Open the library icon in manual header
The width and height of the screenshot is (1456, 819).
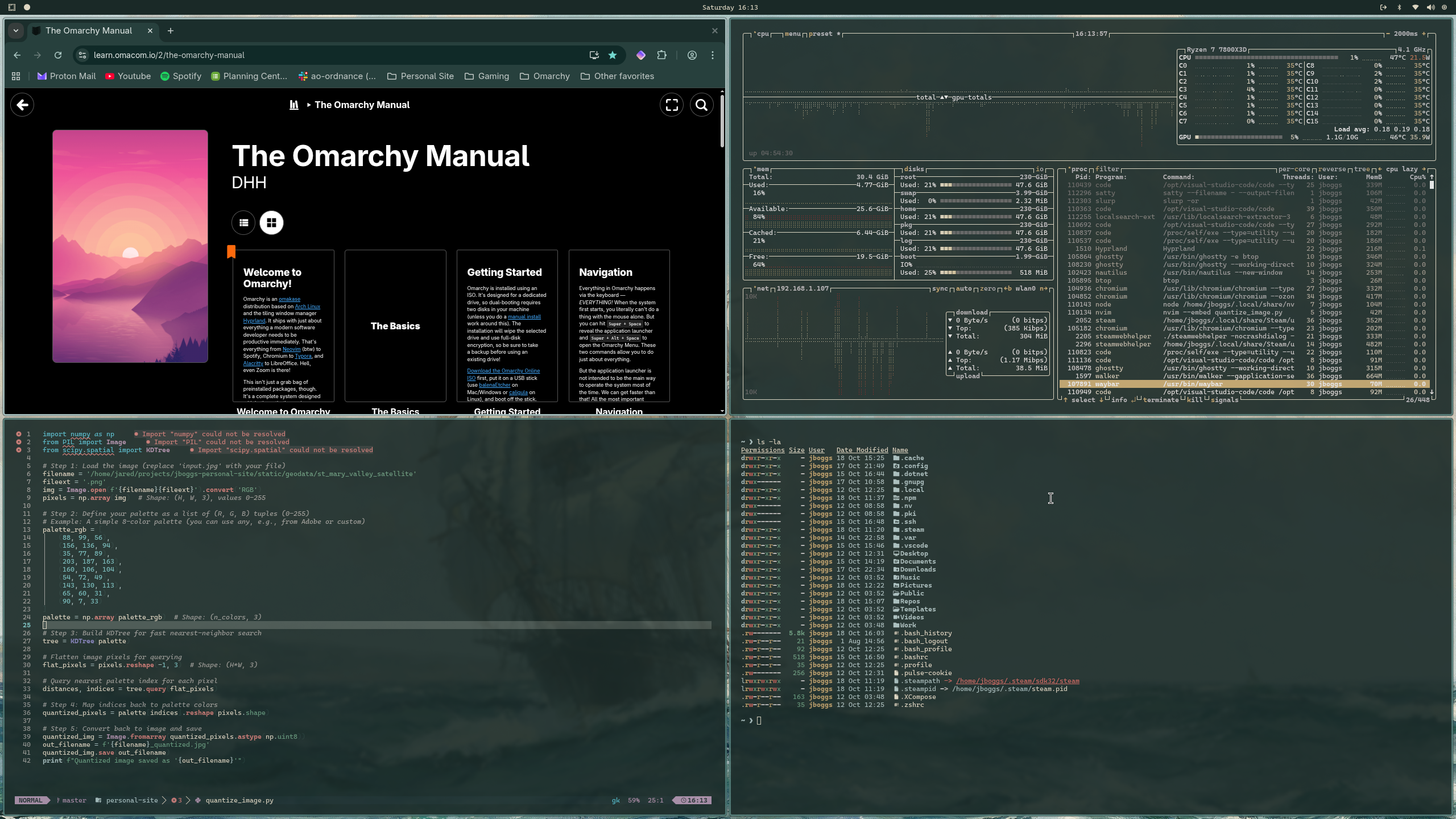coord(294,105)
